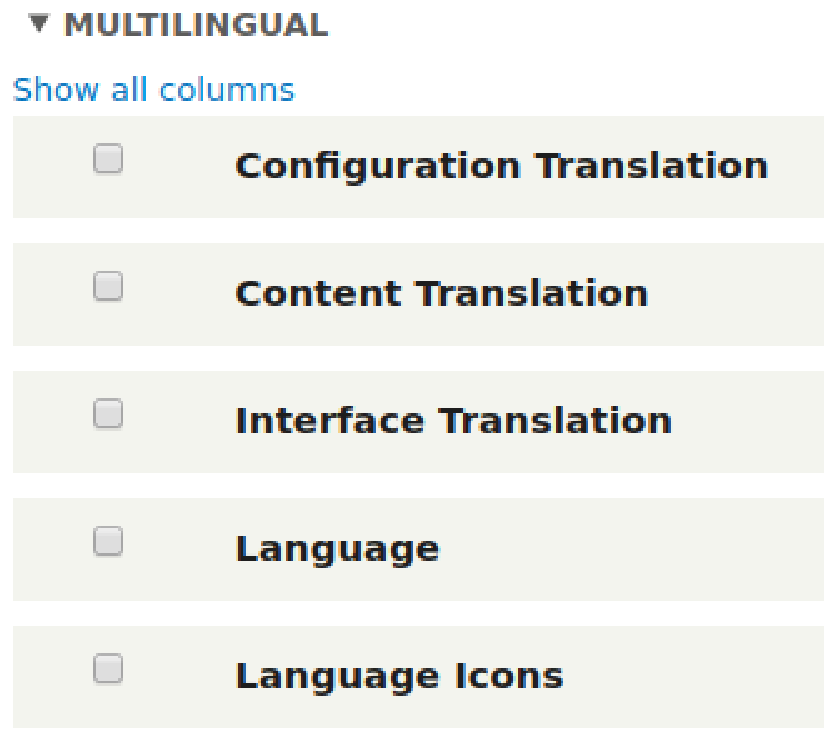The image size is (824, 739).
Task: Click the Language Icons label text
Action: point(399,677)
